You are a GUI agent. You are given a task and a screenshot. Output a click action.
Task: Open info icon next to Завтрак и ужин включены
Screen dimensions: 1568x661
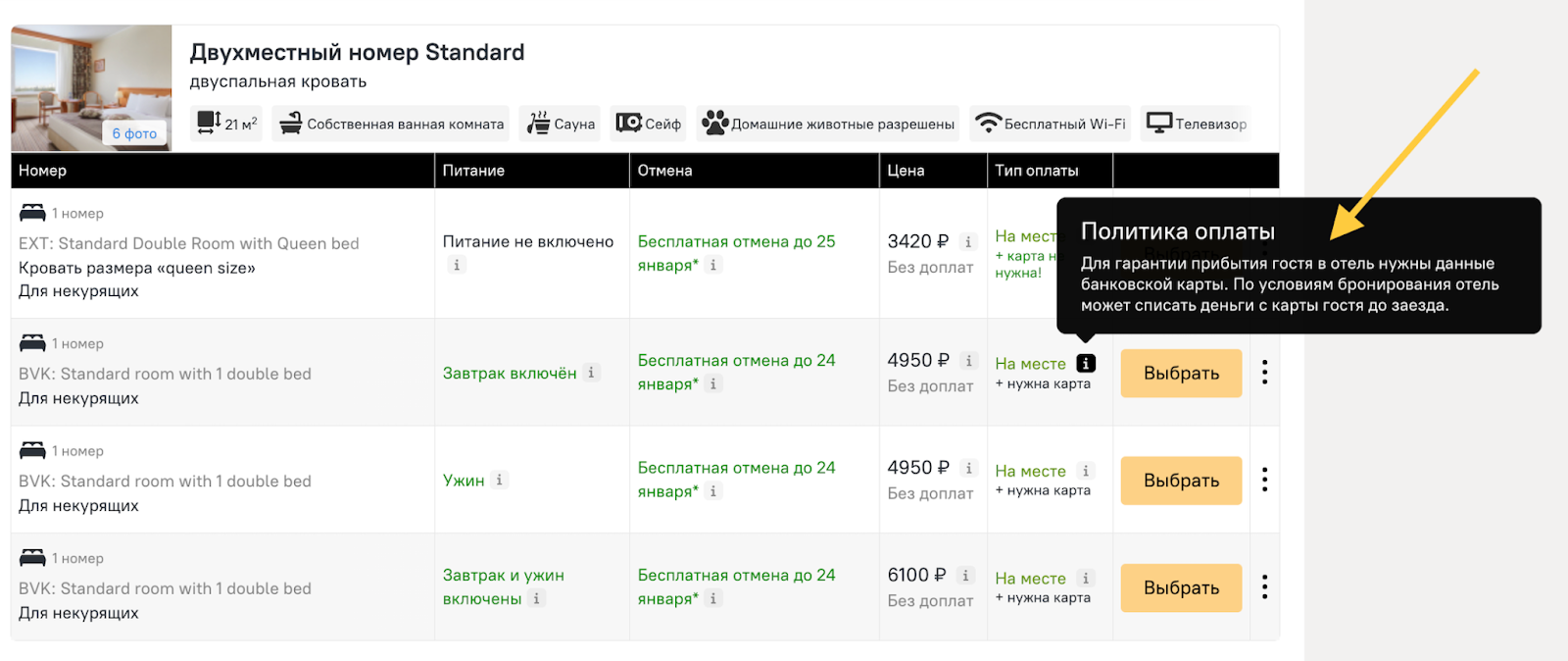pos(536,598)
